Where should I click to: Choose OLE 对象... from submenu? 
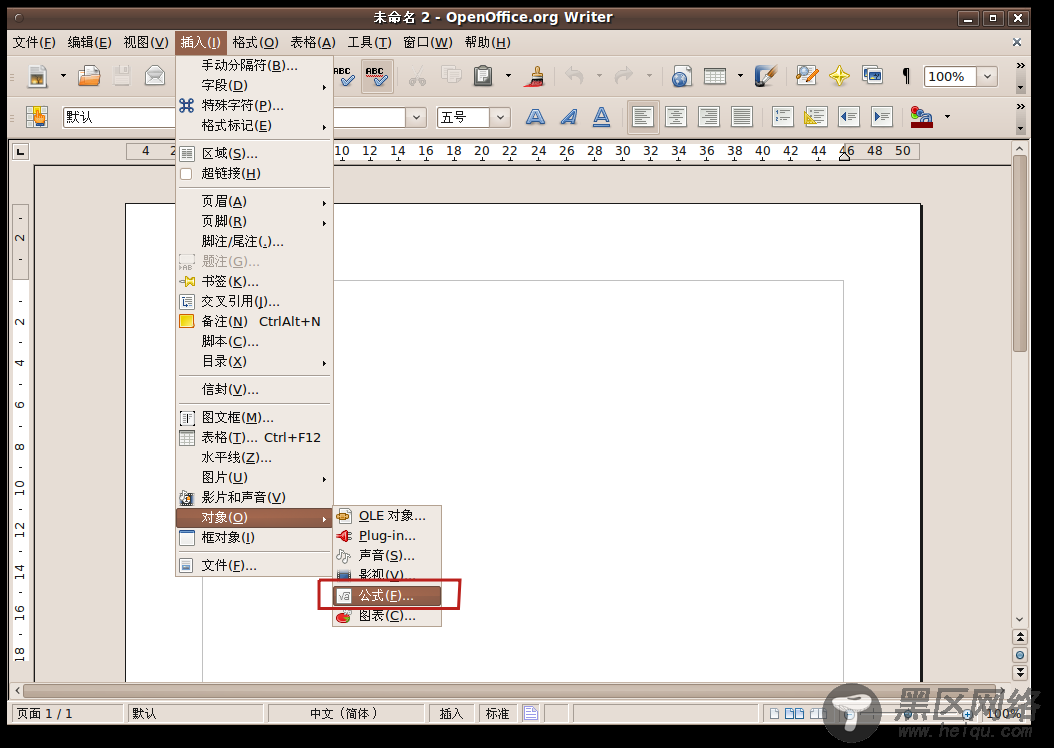387,515
